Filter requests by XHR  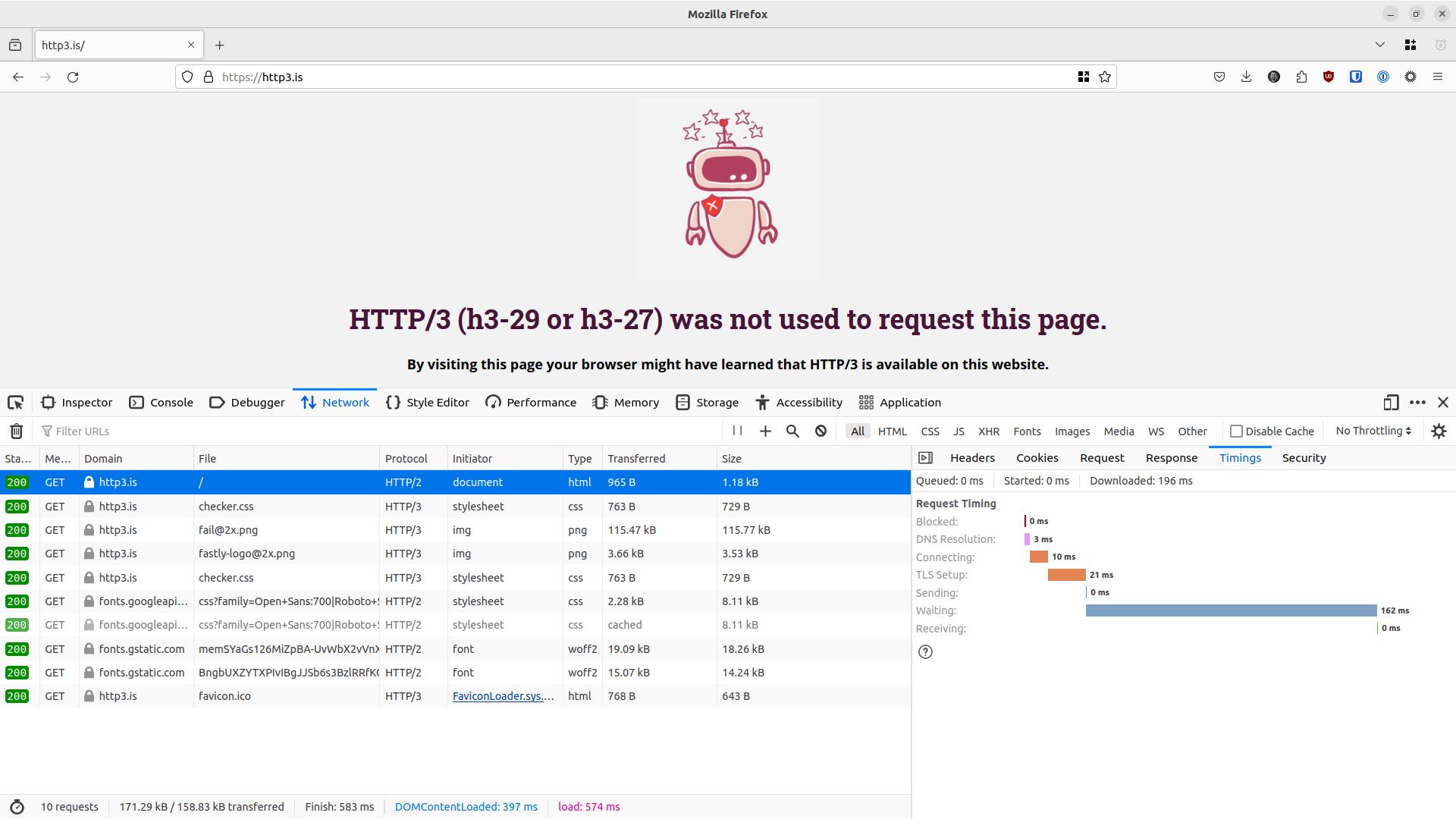[989, 431]
